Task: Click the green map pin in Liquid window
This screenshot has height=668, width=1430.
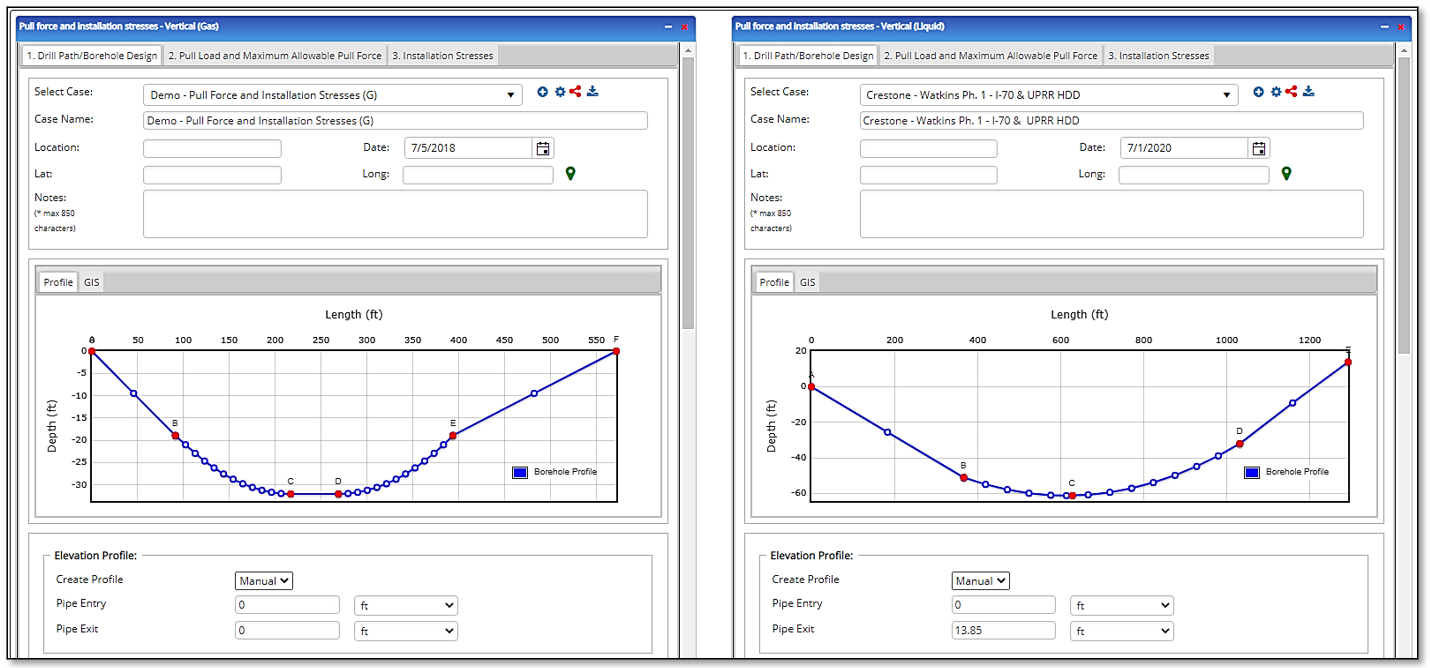Action: click(x=1286, y=174)
